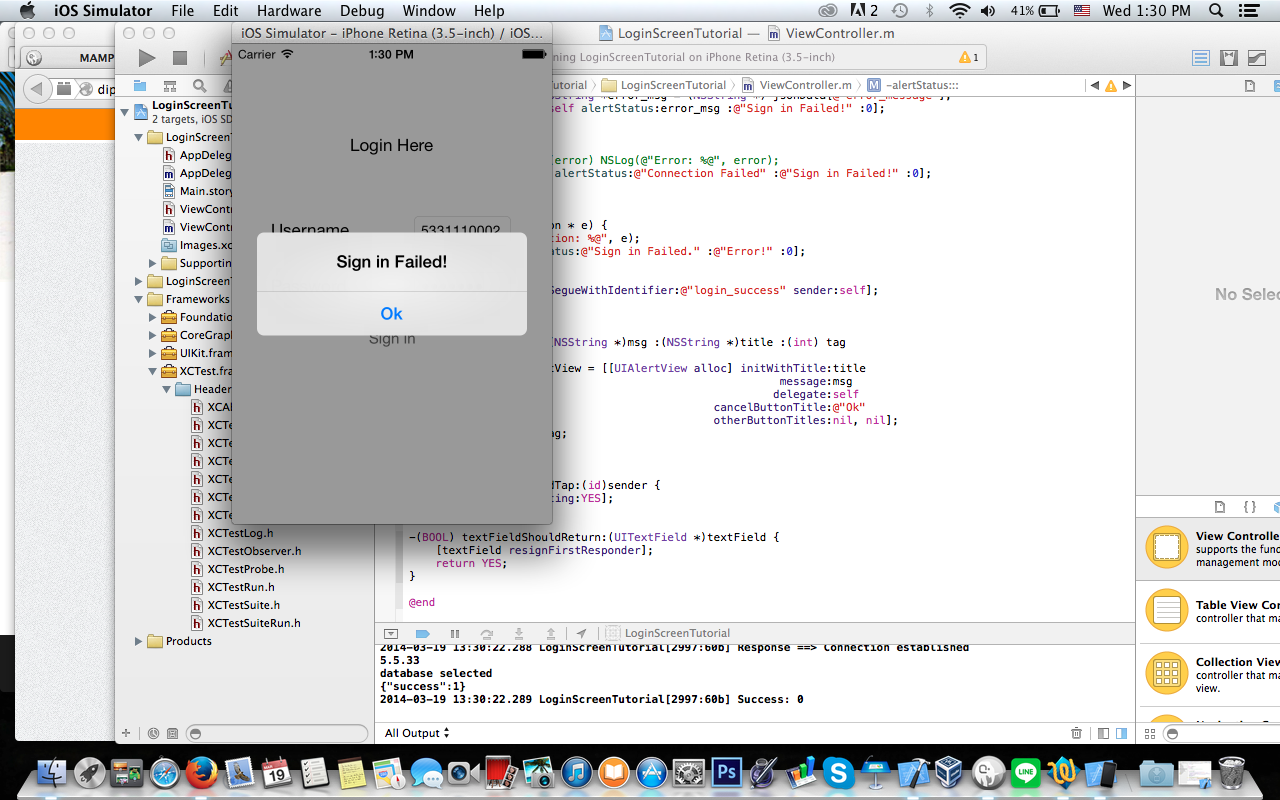Collapse the XCTest.framework Headers folder
The height and width of the screenshot is (800, 1280).
[x=165, y=389]
